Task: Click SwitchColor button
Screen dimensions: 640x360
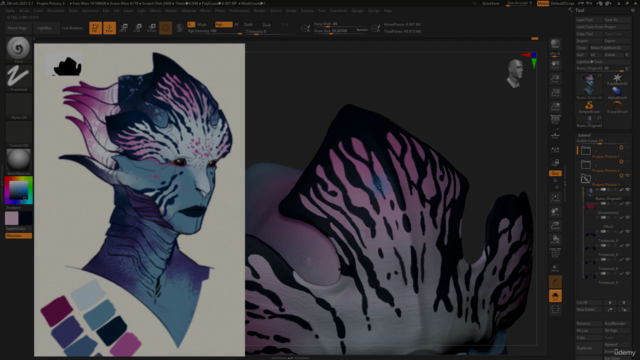Action: pos(18,229)
